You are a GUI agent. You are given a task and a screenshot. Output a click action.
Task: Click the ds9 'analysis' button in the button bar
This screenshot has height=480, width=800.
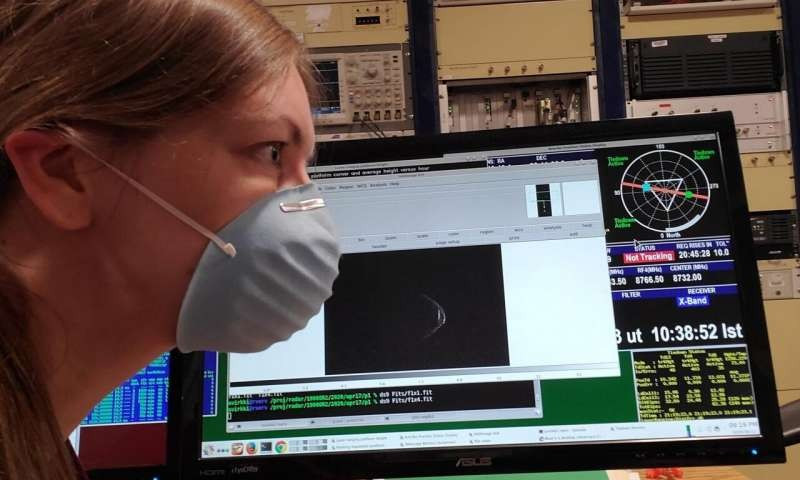pos(553,228)
